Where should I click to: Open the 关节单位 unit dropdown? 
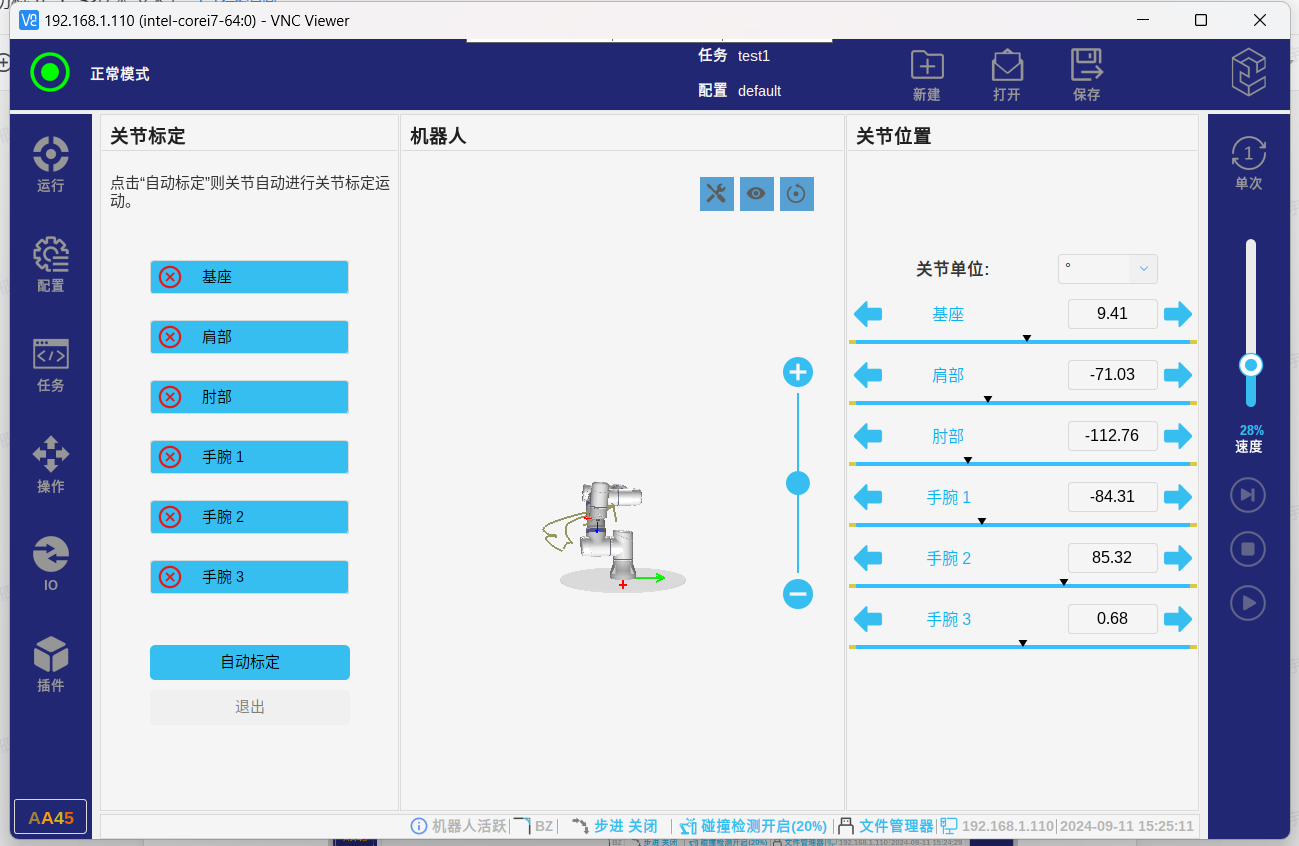[x=1107, y=268]
